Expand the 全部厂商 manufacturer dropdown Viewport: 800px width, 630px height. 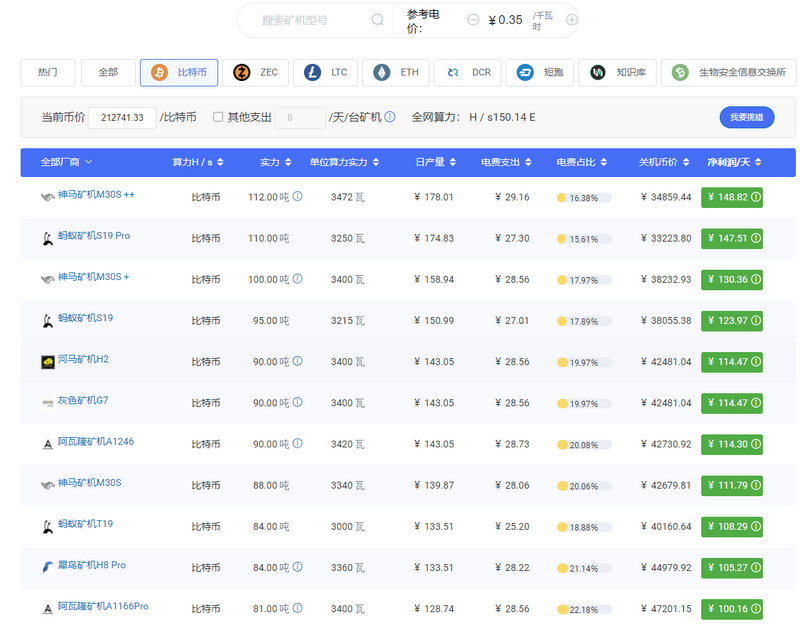click(66, 162)
